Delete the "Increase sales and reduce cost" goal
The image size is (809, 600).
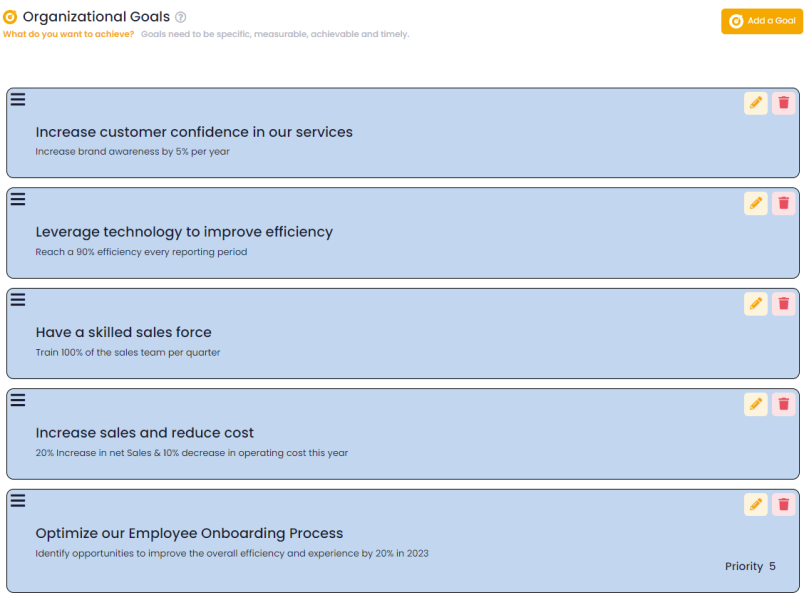[x=784, y=404]
